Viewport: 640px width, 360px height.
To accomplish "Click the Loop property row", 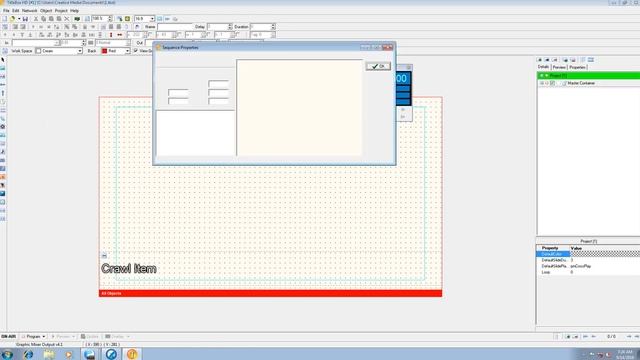I will [588, 272].
